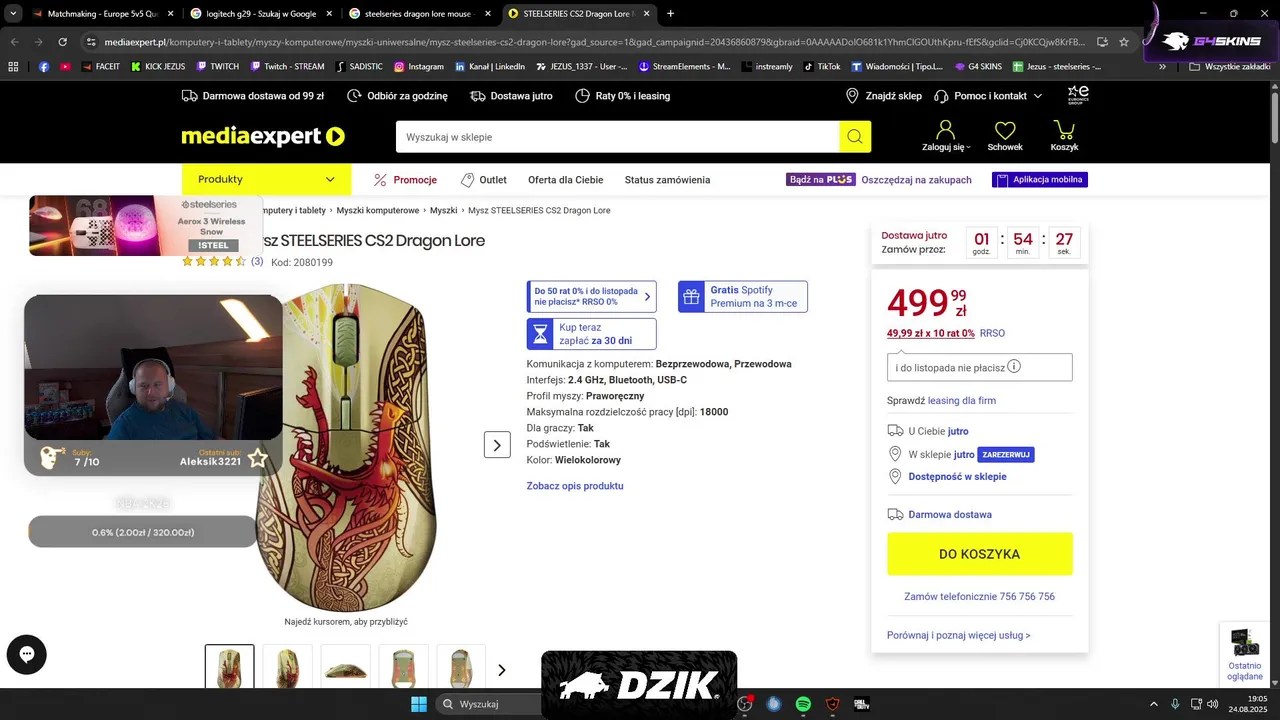Click info icon next to nie płacisz
Screen dimensions: 1280x720
click(x=1014, y=367)
